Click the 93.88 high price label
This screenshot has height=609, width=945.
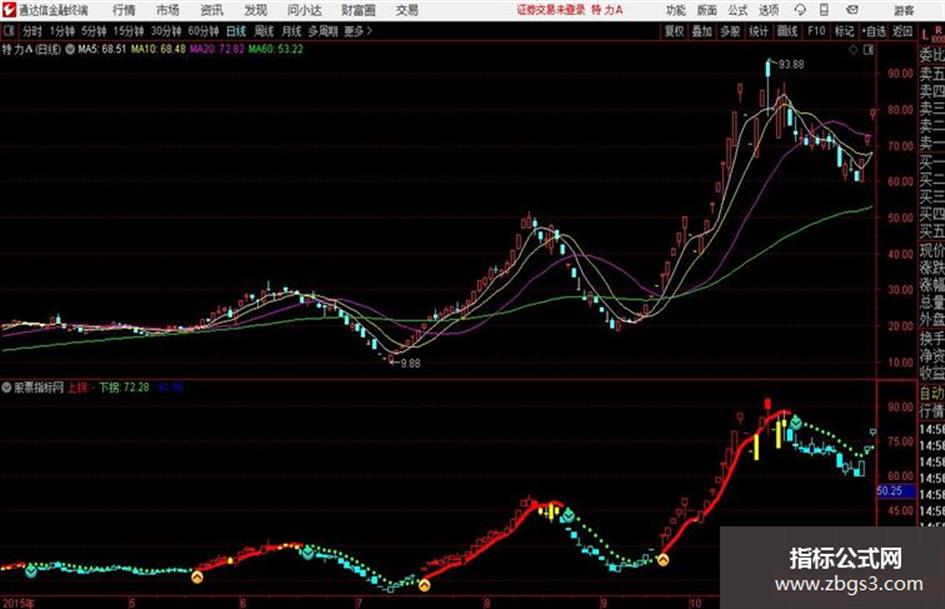point(791,64)
